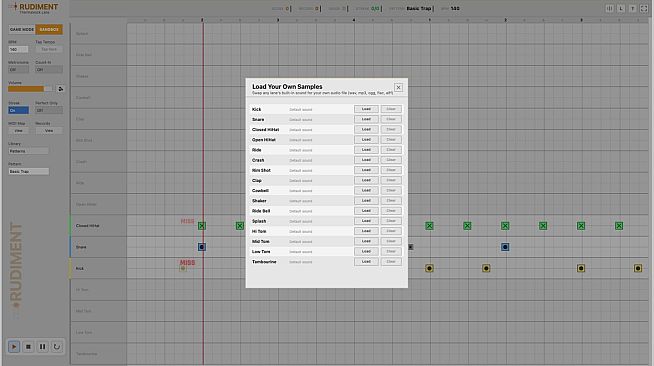654x366 pixels.
Task: Close the Load Your Own Samples dialog
Action: pyautogui.click(x=398, y=88)
